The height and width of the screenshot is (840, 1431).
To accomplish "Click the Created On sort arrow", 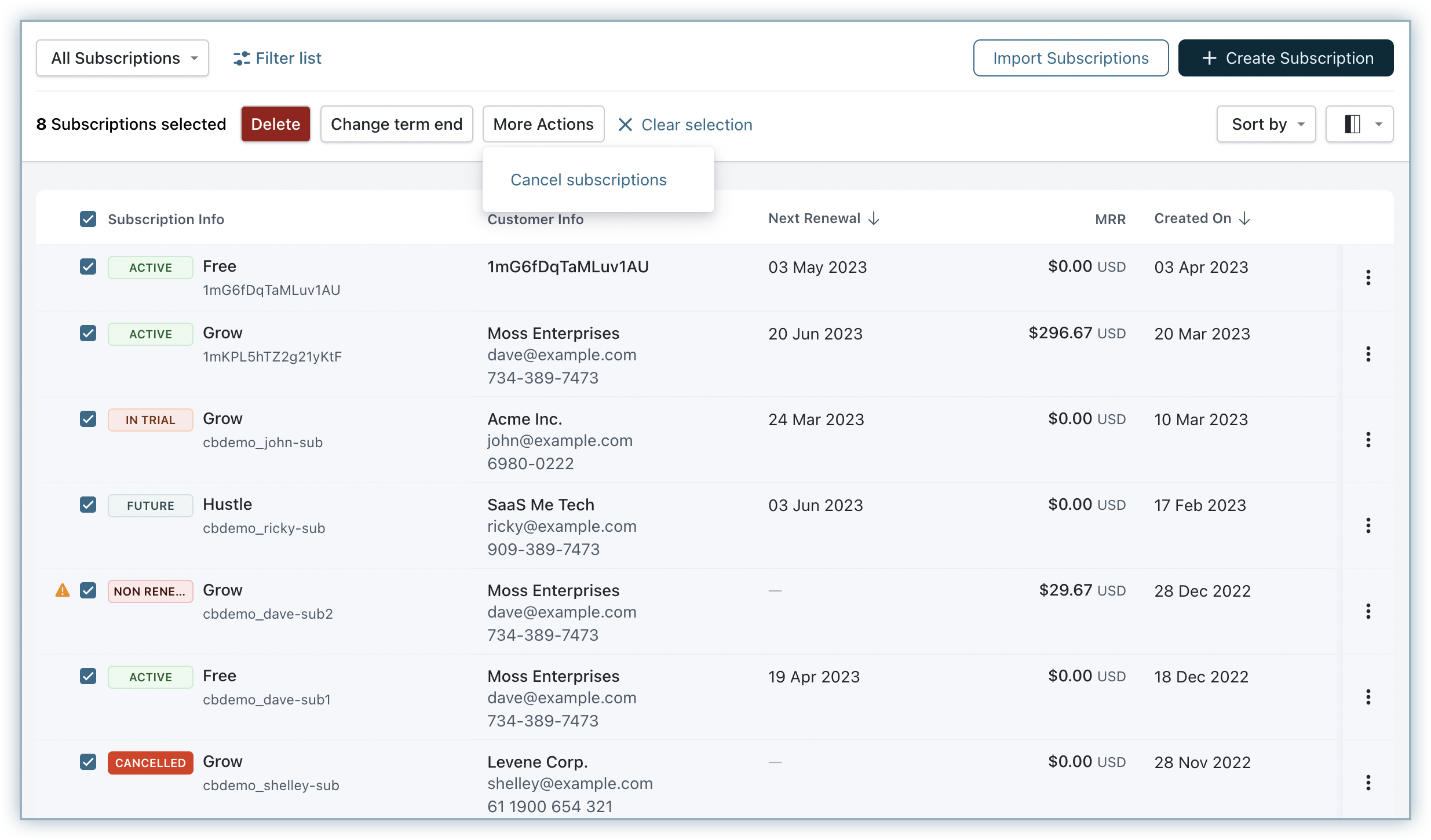I will pos(1244,218).
